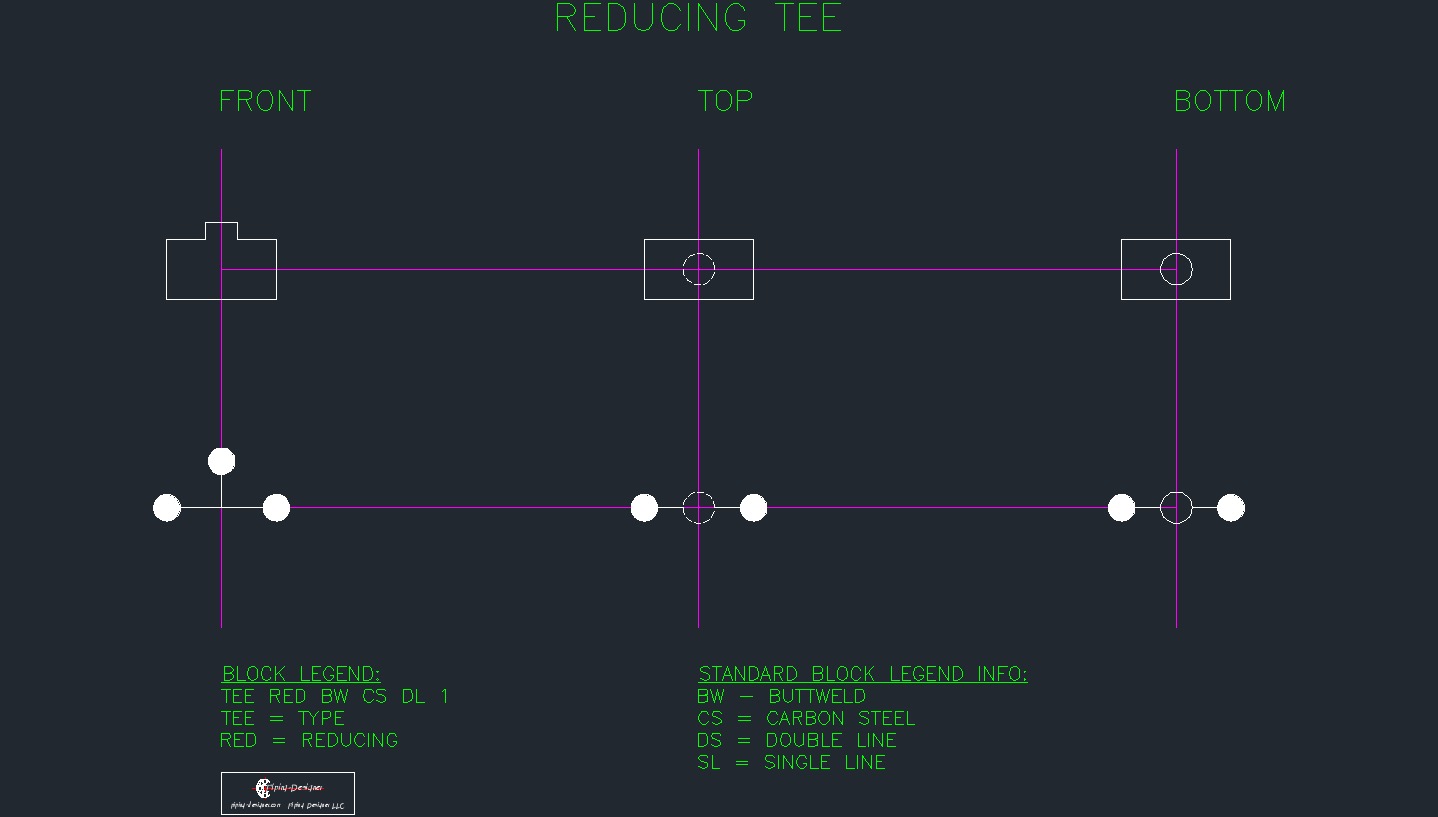Screen dimensions: 1438x817
Task: Click the right weld dot of the BOTTOM single-line symbol
Action: [1230, 508]
